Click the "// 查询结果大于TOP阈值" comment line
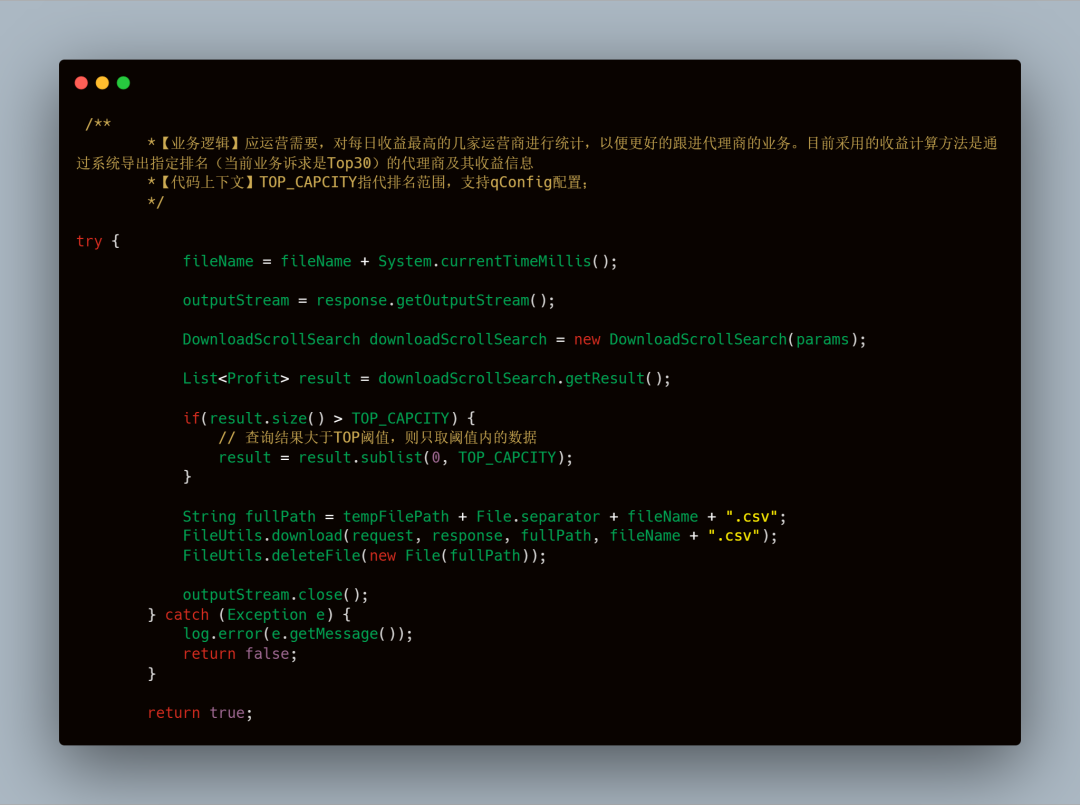 pos(377,438)
